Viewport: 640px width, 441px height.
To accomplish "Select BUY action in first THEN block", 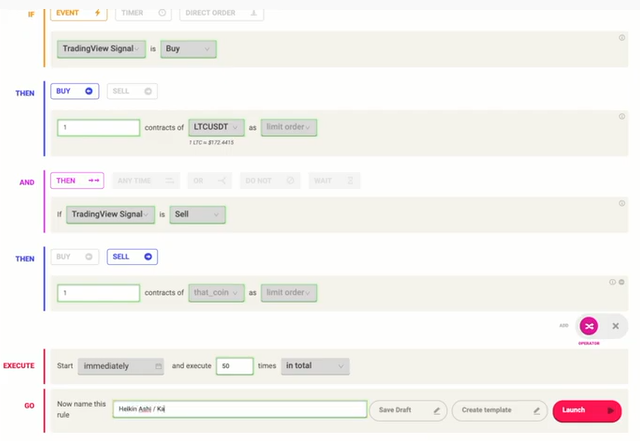I will (75, 91).
